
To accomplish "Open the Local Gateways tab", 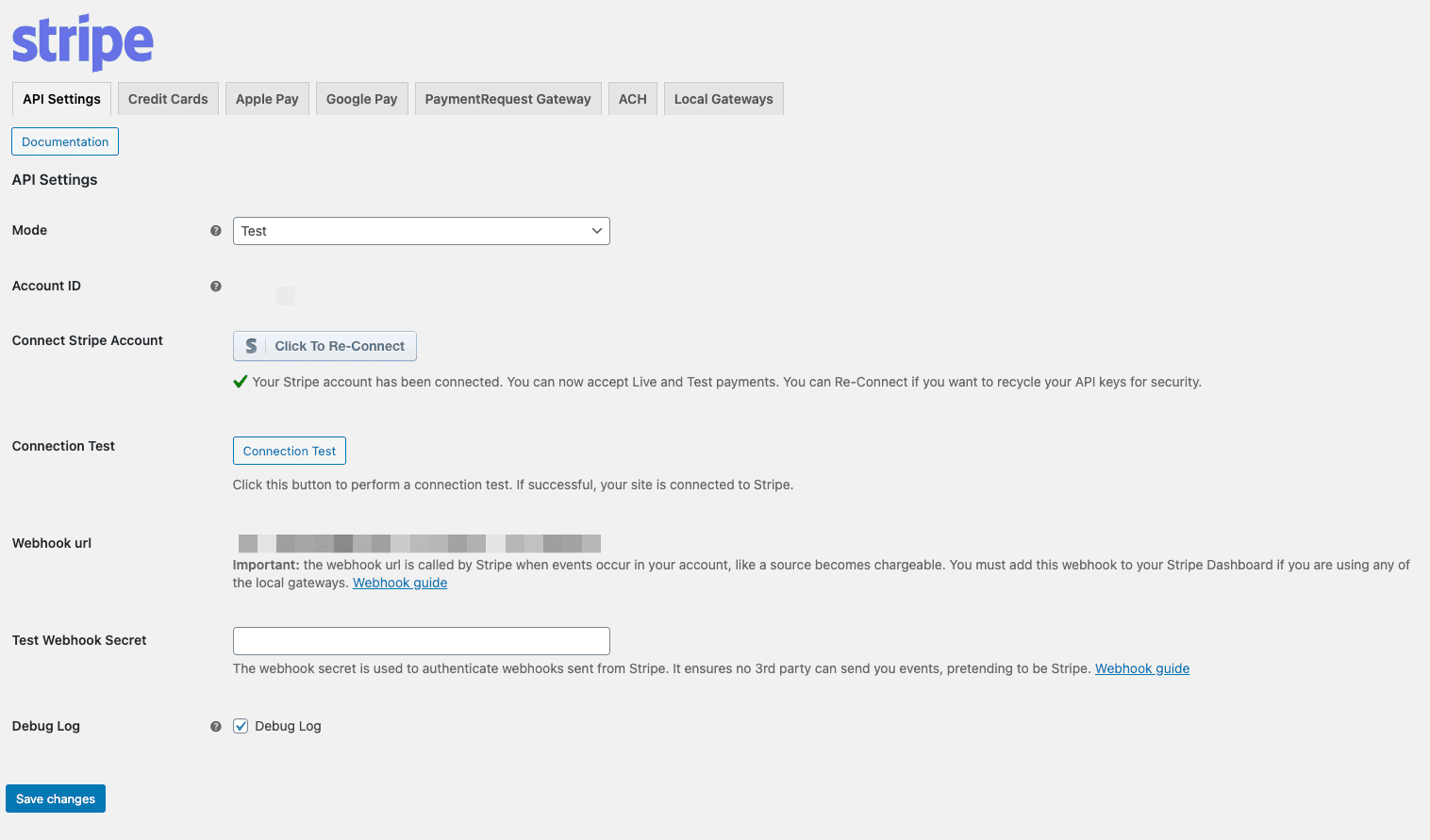I will click(723, 99).
